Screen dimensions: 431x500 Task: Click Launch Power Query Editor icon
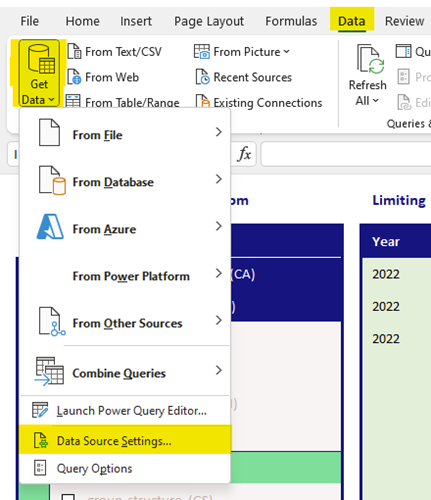[x=40, y=410]
